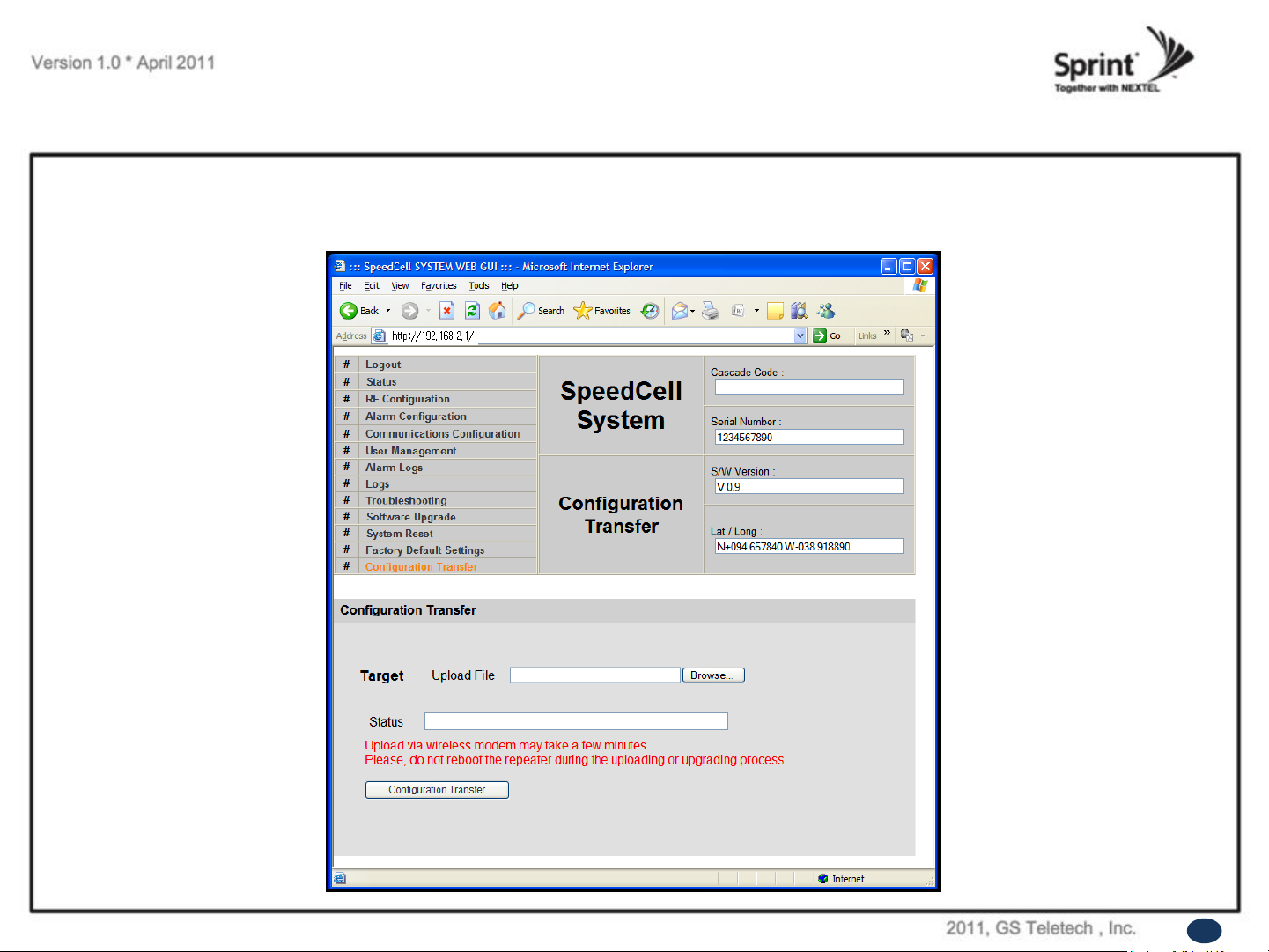Screen dimensions: 1269x952
Task: Click the Stop loading icon
Action: (x=447, y=311)
